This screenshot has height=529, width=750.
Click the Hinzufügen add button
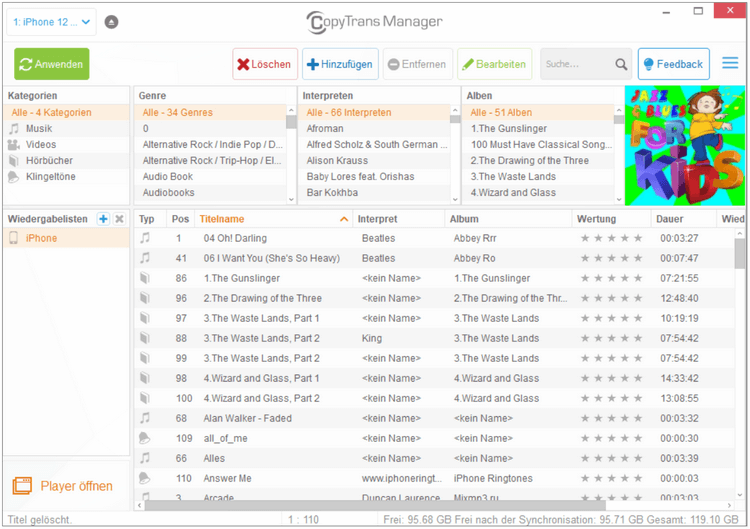tap(340, 64)
